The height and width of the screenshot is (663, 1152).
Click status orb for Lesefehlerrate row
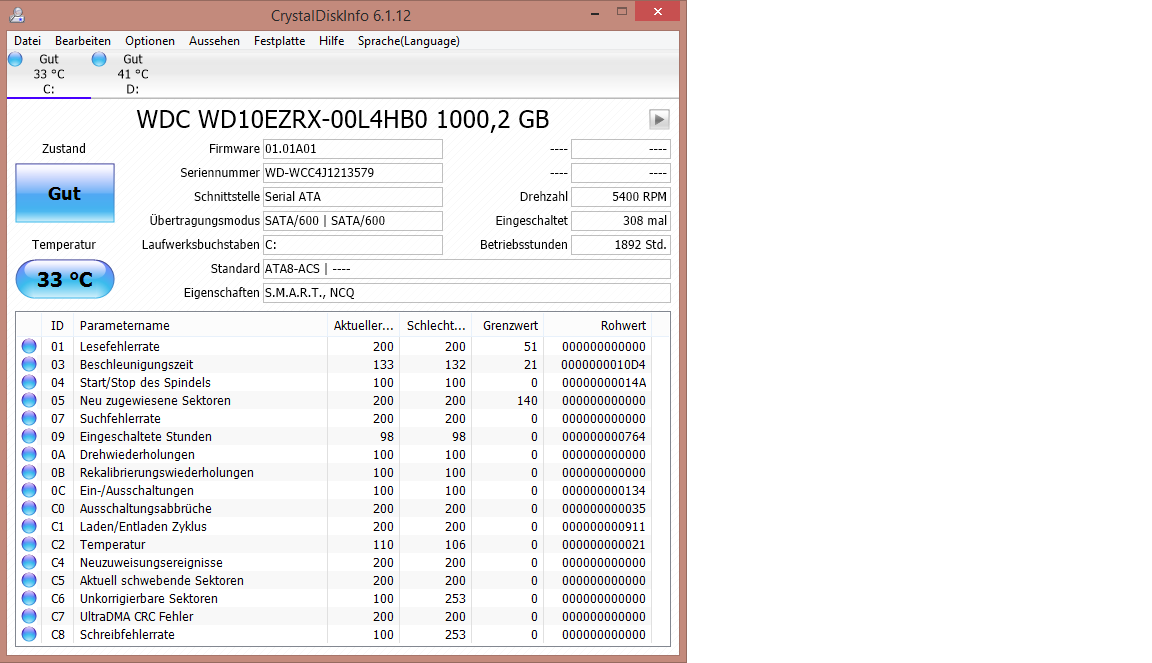(29, 346)
